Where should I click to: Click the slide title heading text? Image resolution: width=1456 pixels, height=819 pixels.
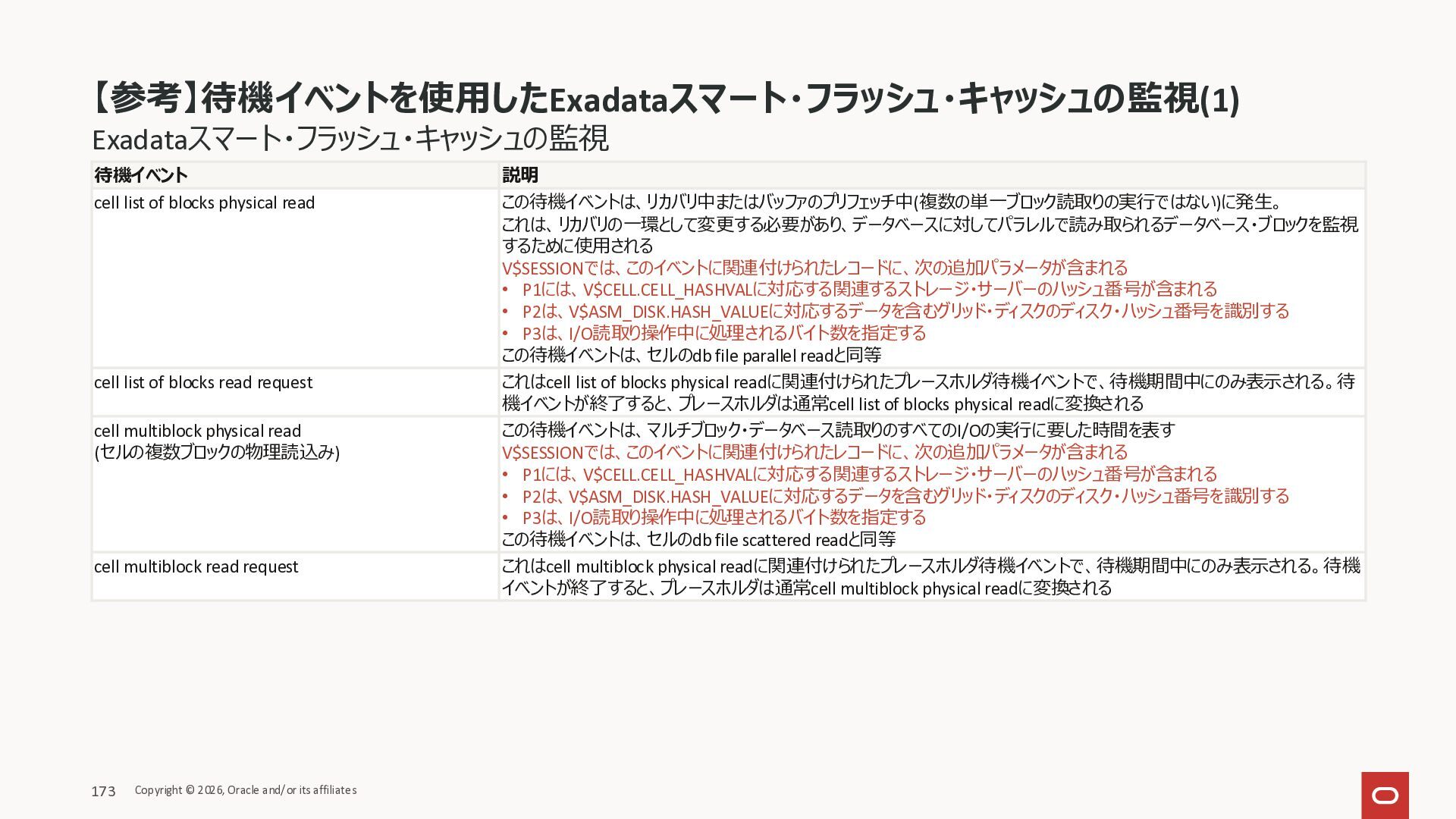click(x=664, y=99)
